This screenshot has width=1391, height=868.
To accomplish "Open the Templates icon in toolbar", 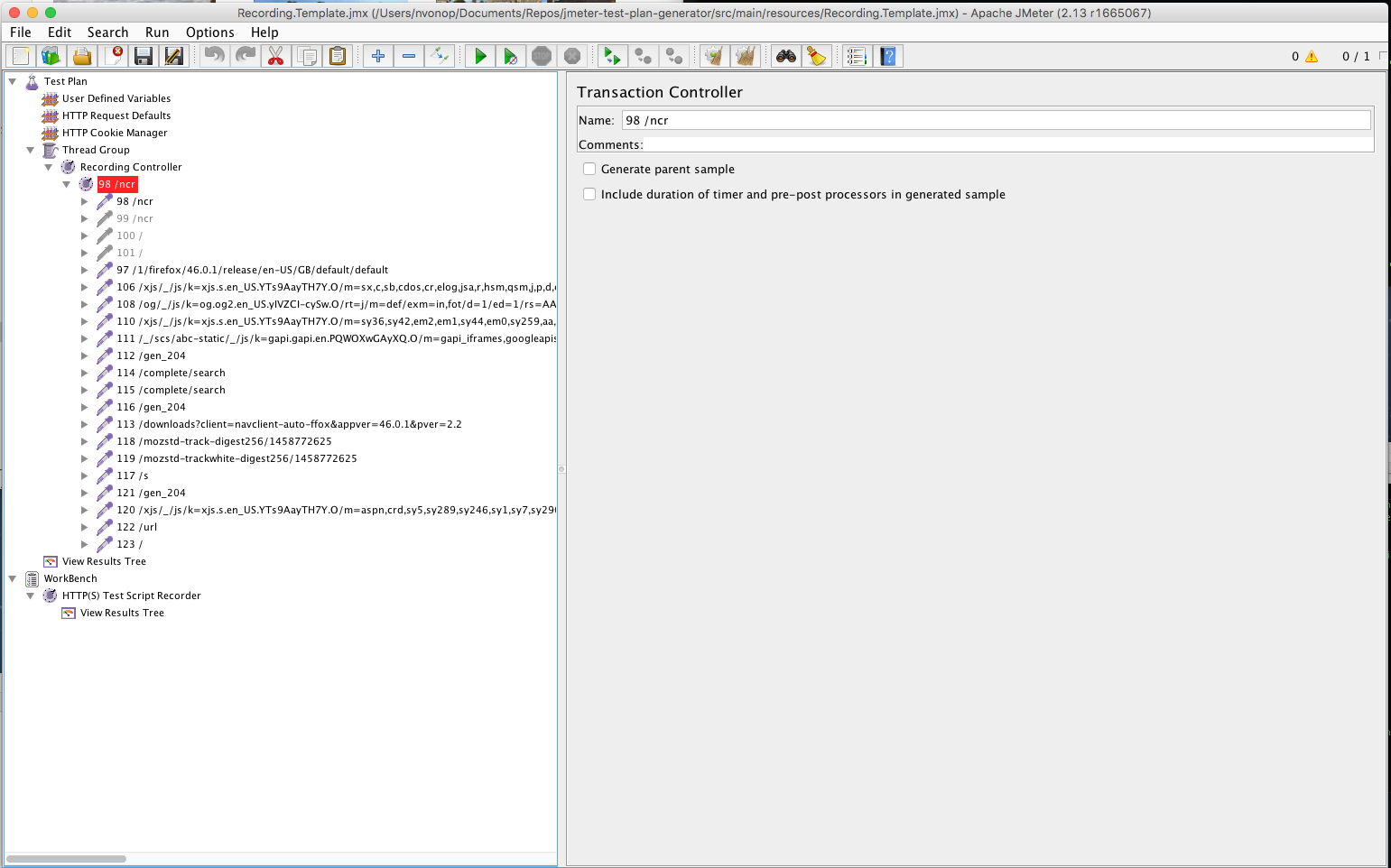I will pyautogui.click(x=51, y=56).
